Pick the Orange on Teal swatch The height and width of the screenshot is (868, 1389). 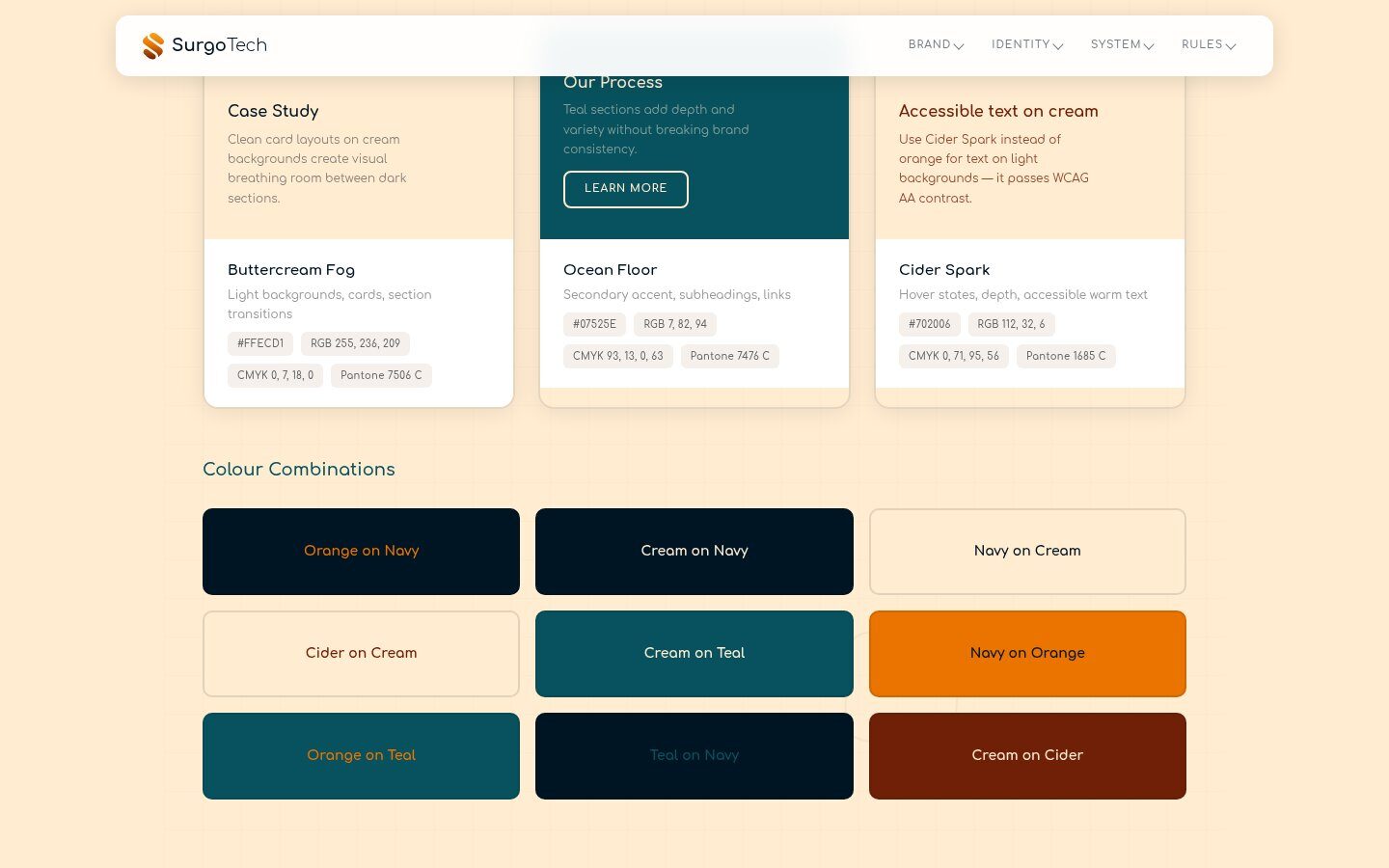pyautogui.click(x=361, y=756)
